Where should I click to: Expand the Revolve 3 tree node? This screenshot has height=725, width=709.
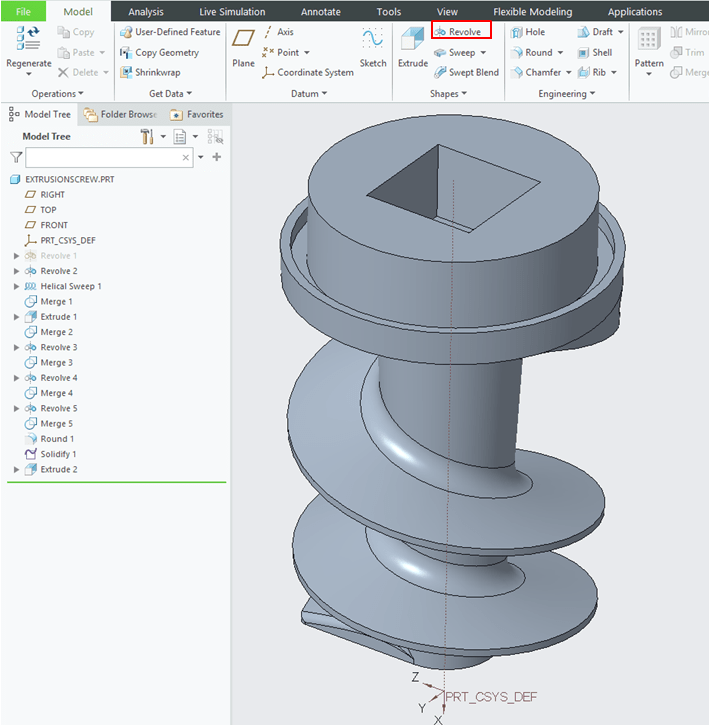coord(16,347)
